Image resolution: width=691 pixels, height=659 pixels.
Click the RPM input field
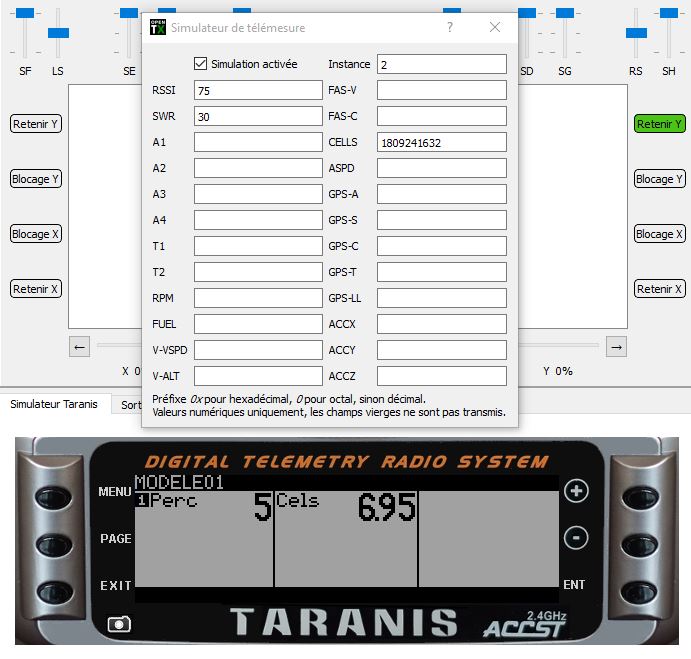point(258,298)
